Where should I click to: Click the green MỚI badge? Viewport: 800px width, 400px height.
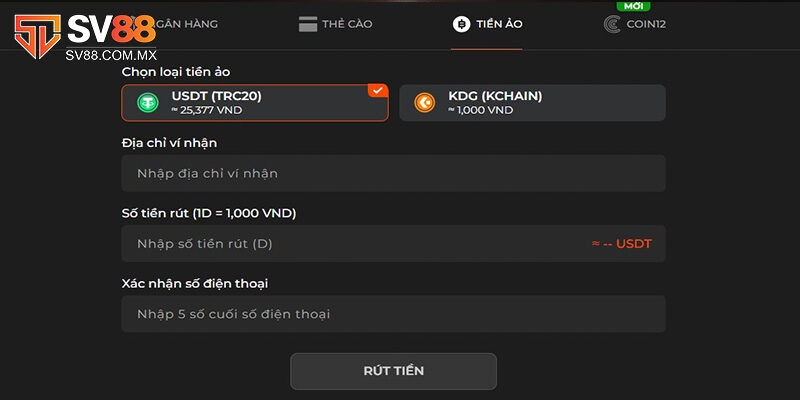click(x=634, y=6)
